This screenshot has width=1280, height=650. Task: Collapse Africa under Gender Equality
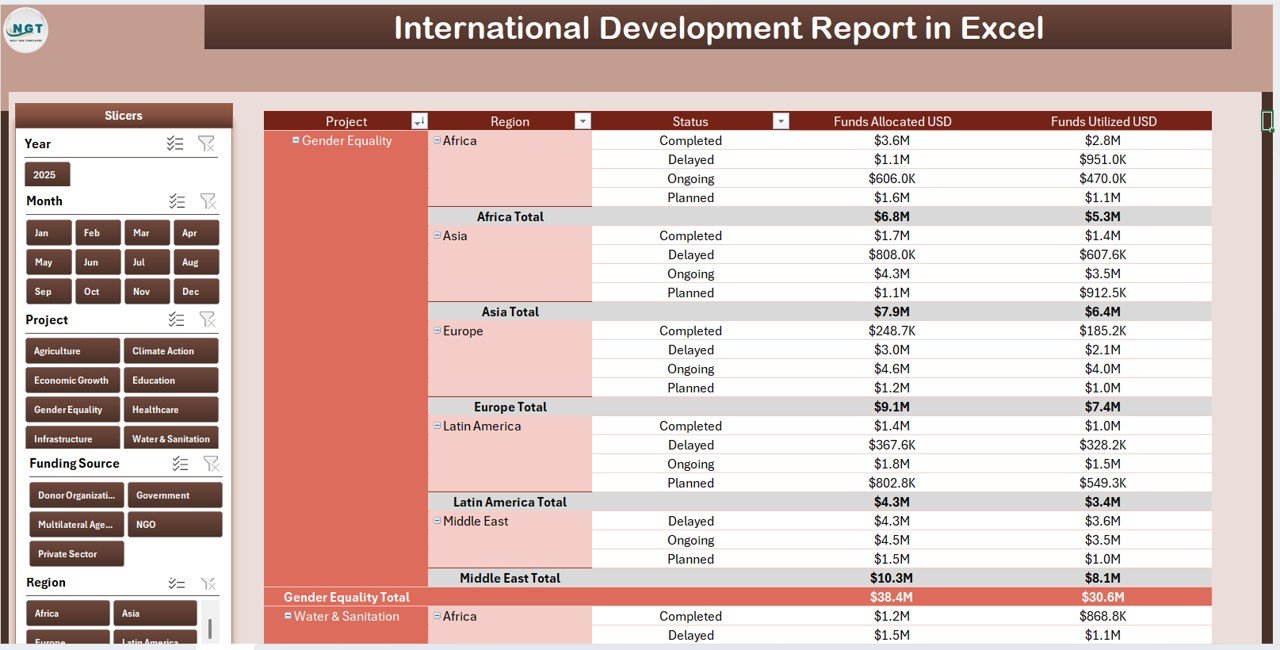pyautogui.click(x=437, y=141)
